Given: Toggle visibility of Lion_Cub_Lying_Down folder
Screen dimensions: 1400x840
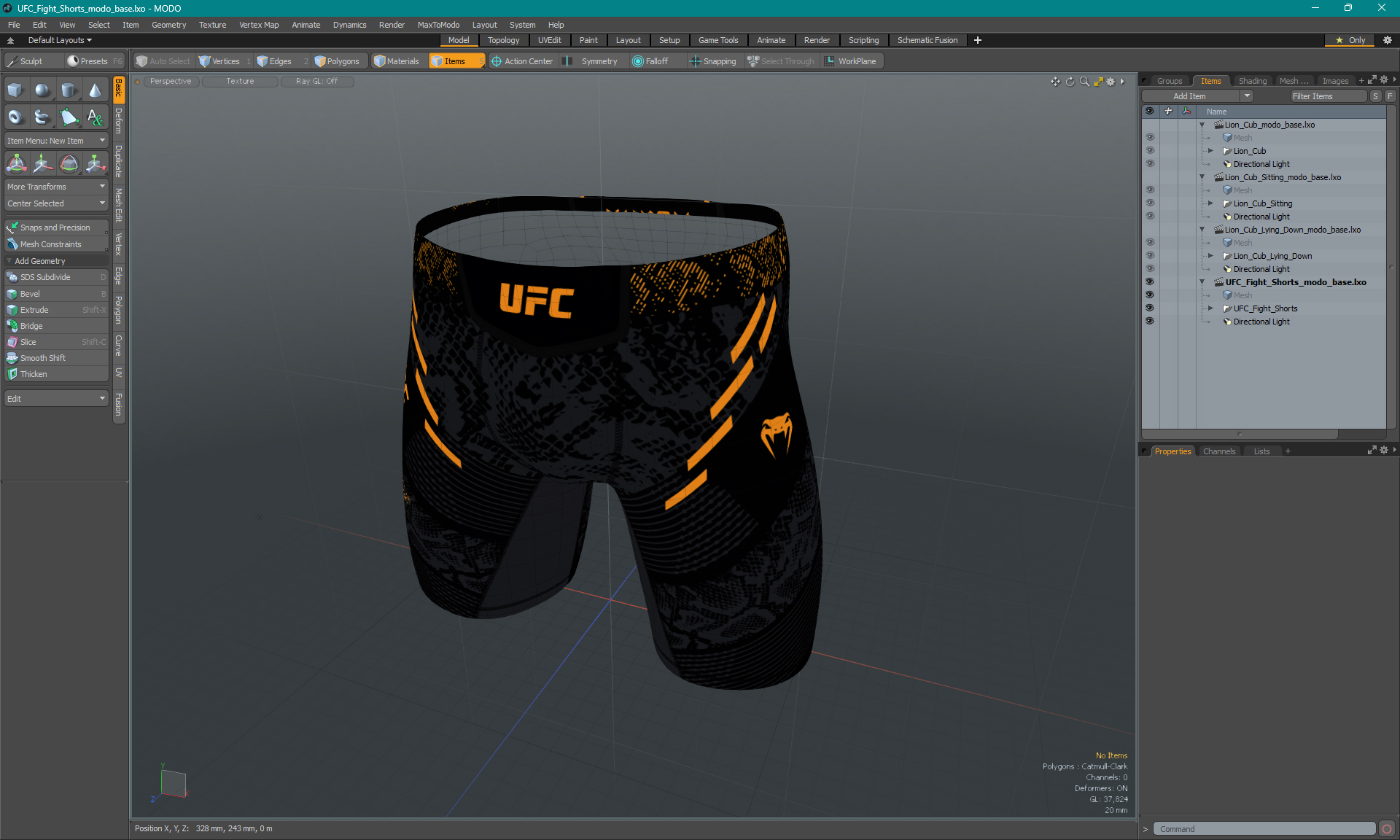Looking at the screenshot, I should coord(1150,256).
